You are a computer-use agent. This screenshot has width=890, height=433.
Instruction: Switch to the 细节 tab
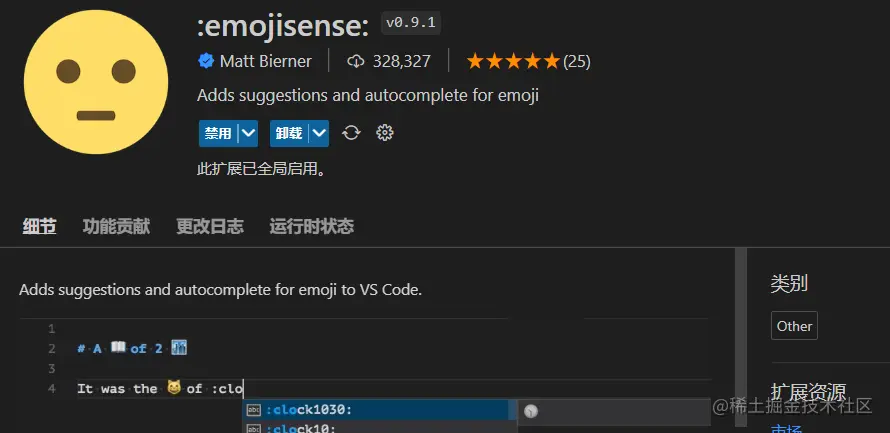pos(40,226)
